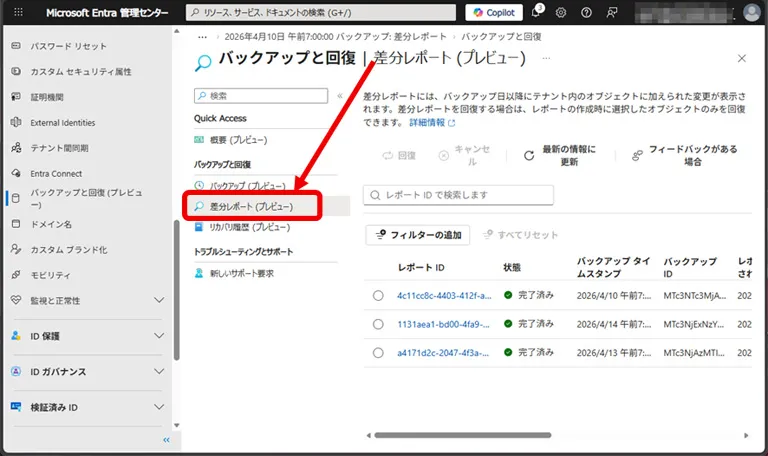Select radio for report 4c11cc8c-4403-412f
768x456 pixels.
378,295
